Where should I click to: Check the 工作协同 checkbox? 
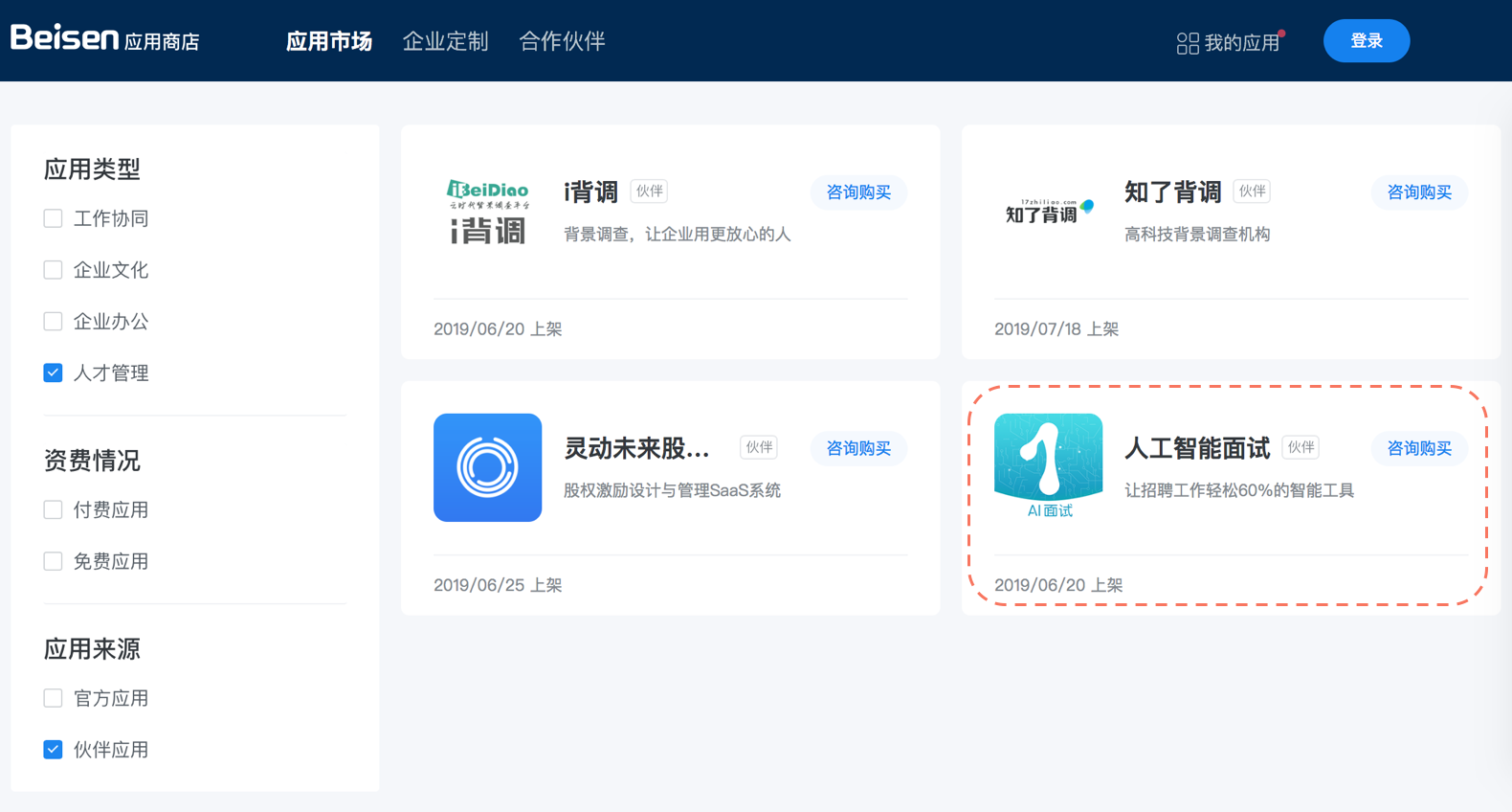[53, 218]
